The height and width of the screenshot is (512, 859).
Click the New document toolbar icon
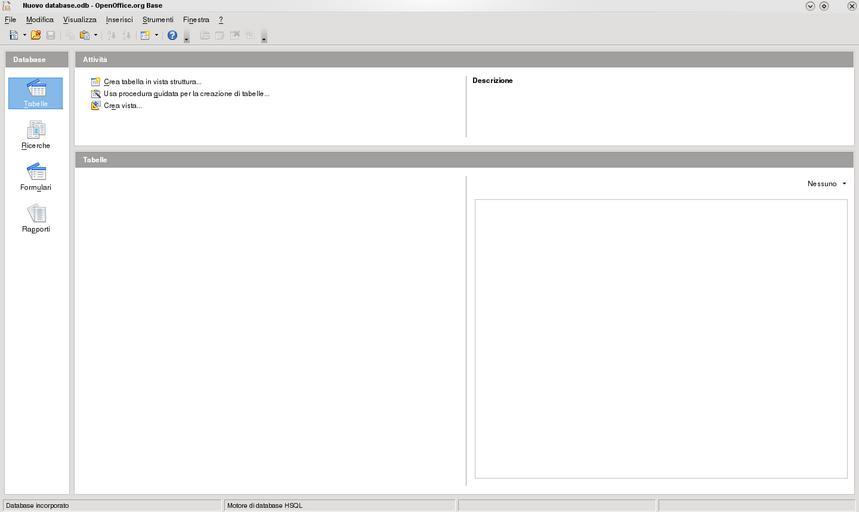click(x=13, y=35)
